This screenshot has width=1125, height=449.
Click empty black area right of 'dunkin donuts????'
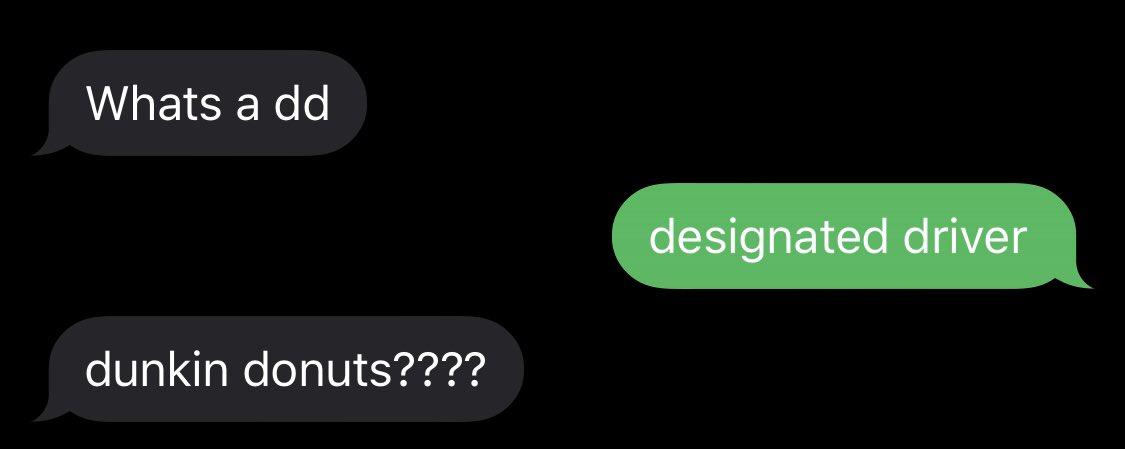[x=825, y=369]
